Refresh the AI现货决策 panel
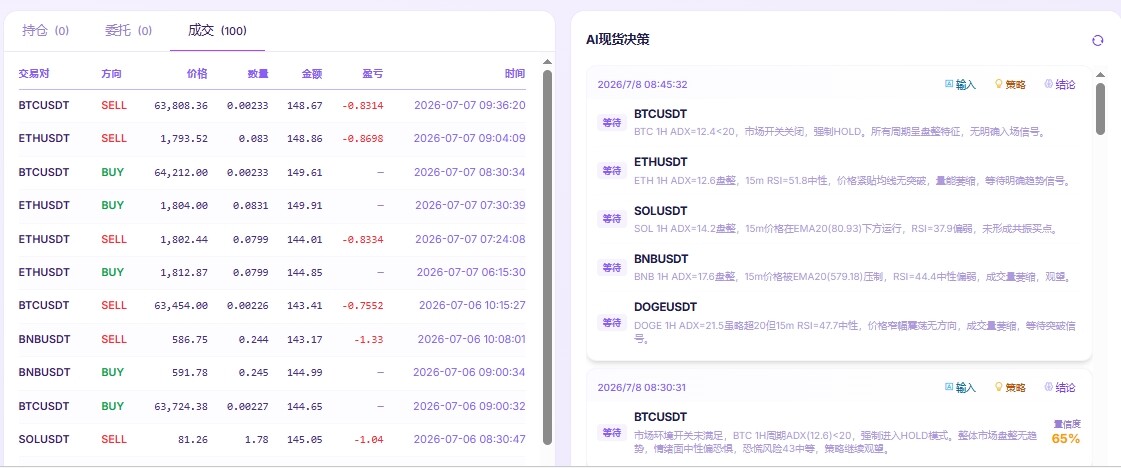This screenshot has height=468, width=1121. pos(1097,41)
